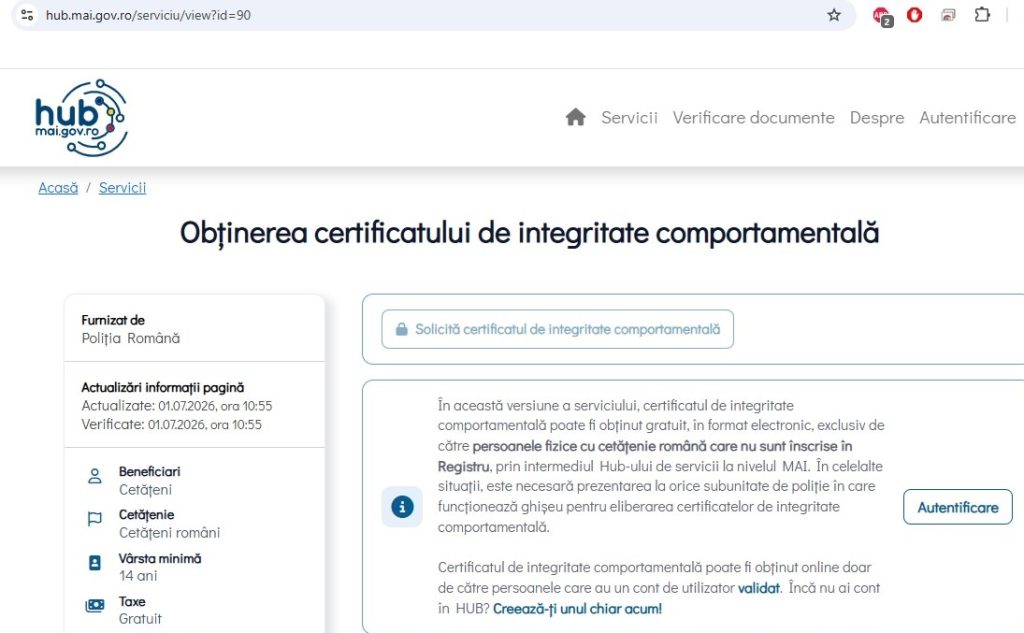Click 'Actualizate: 01.07.2026, ora 10:55' text

point(177,406)
